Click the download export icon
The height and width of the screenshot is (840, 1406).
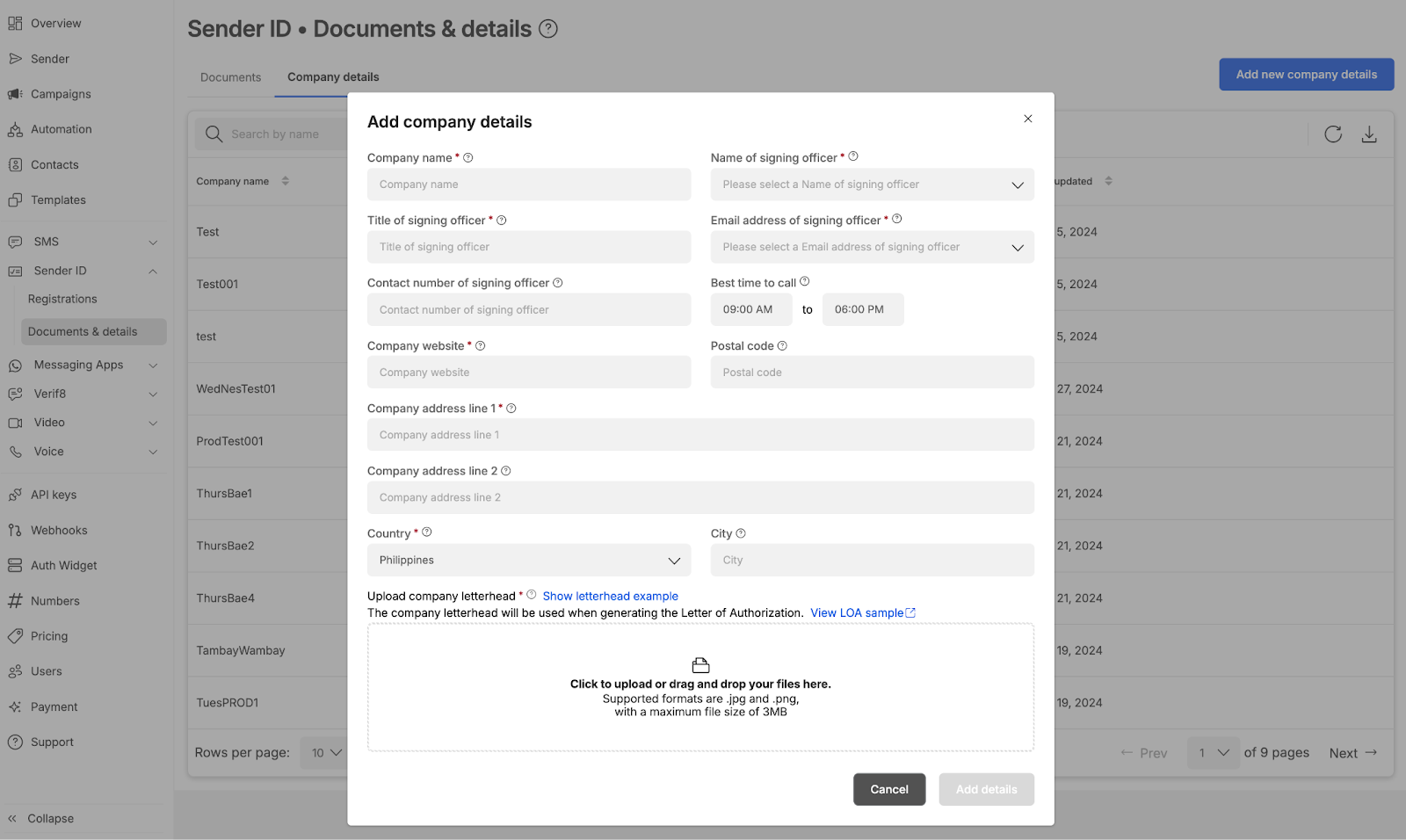click(1369, 134)
